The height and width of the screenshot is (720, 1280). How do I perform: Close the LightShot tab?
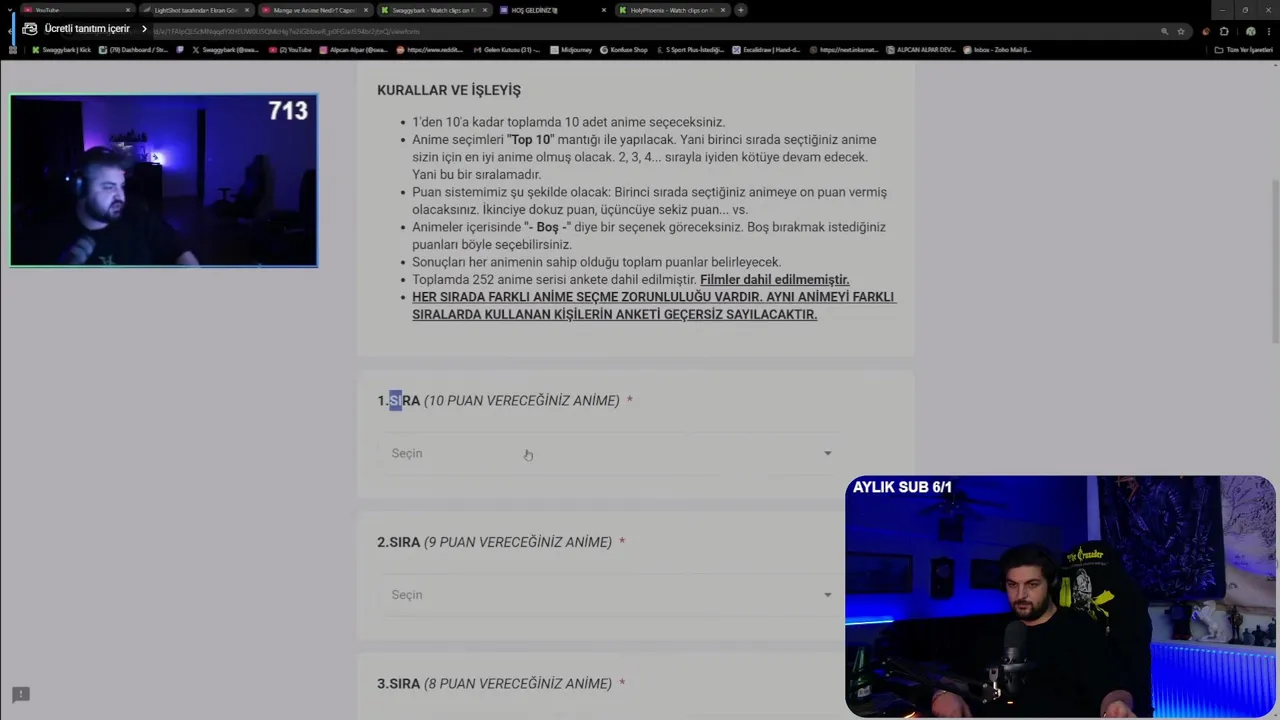coord(247,10)
